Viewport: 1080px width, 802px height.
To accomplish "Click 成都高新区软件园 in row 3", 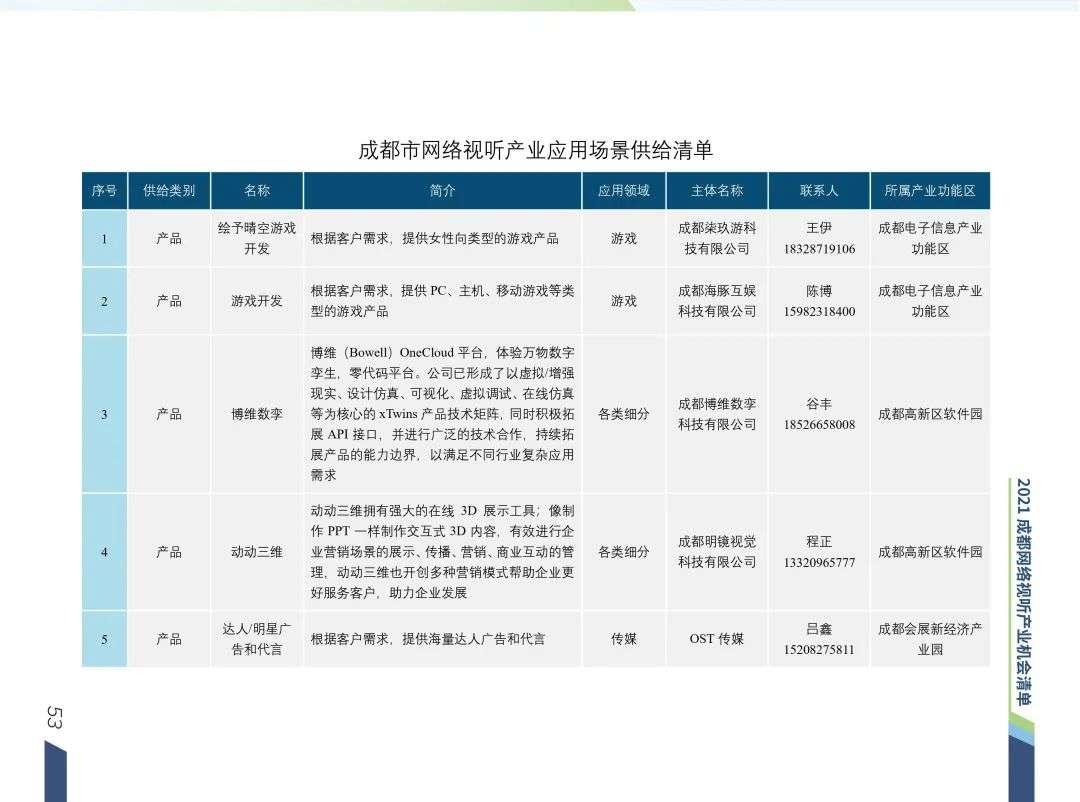I will coord(930,414).
